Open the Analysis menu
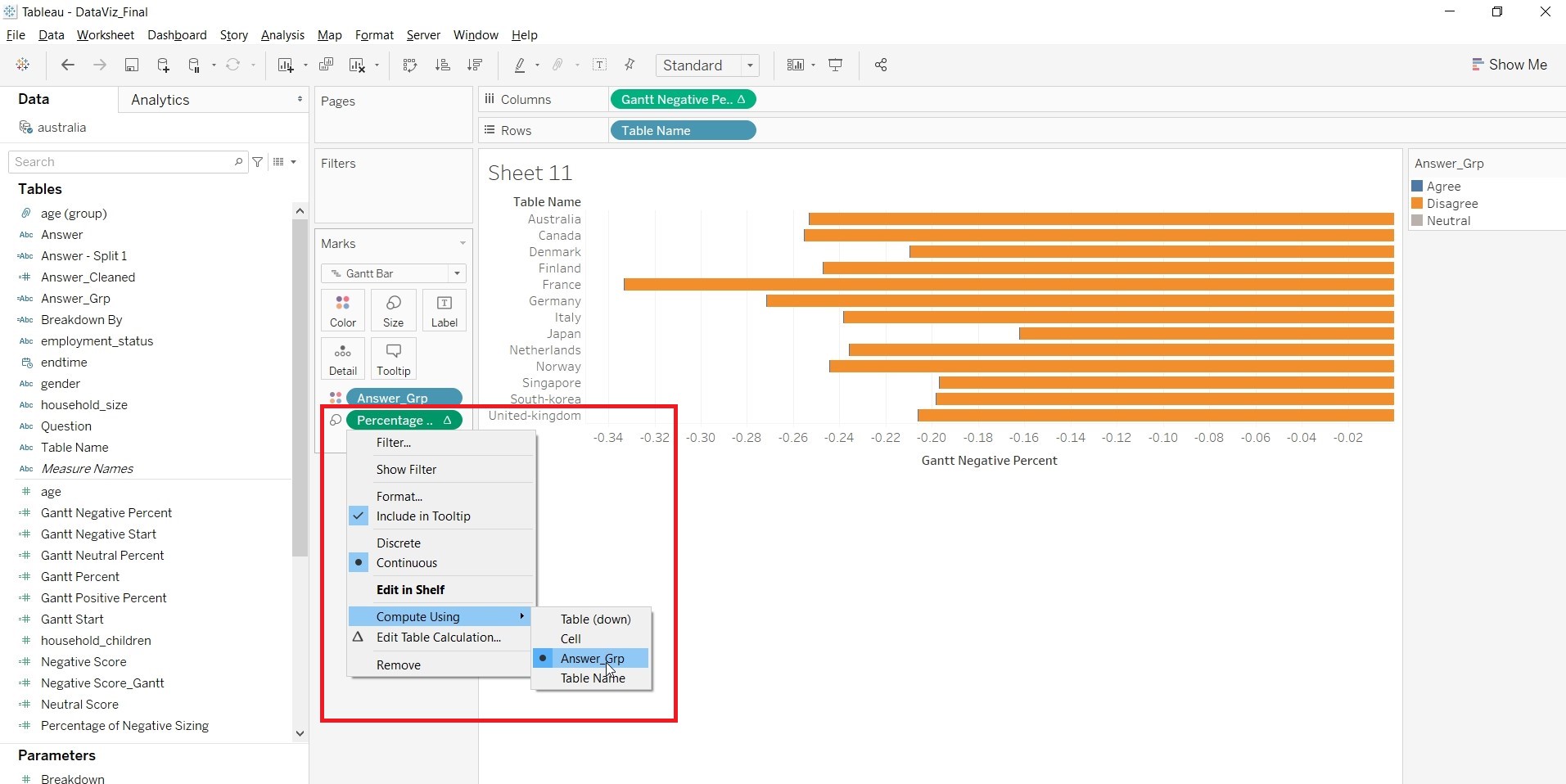This screenshot has height=784, width=1566. pos(282,35)
